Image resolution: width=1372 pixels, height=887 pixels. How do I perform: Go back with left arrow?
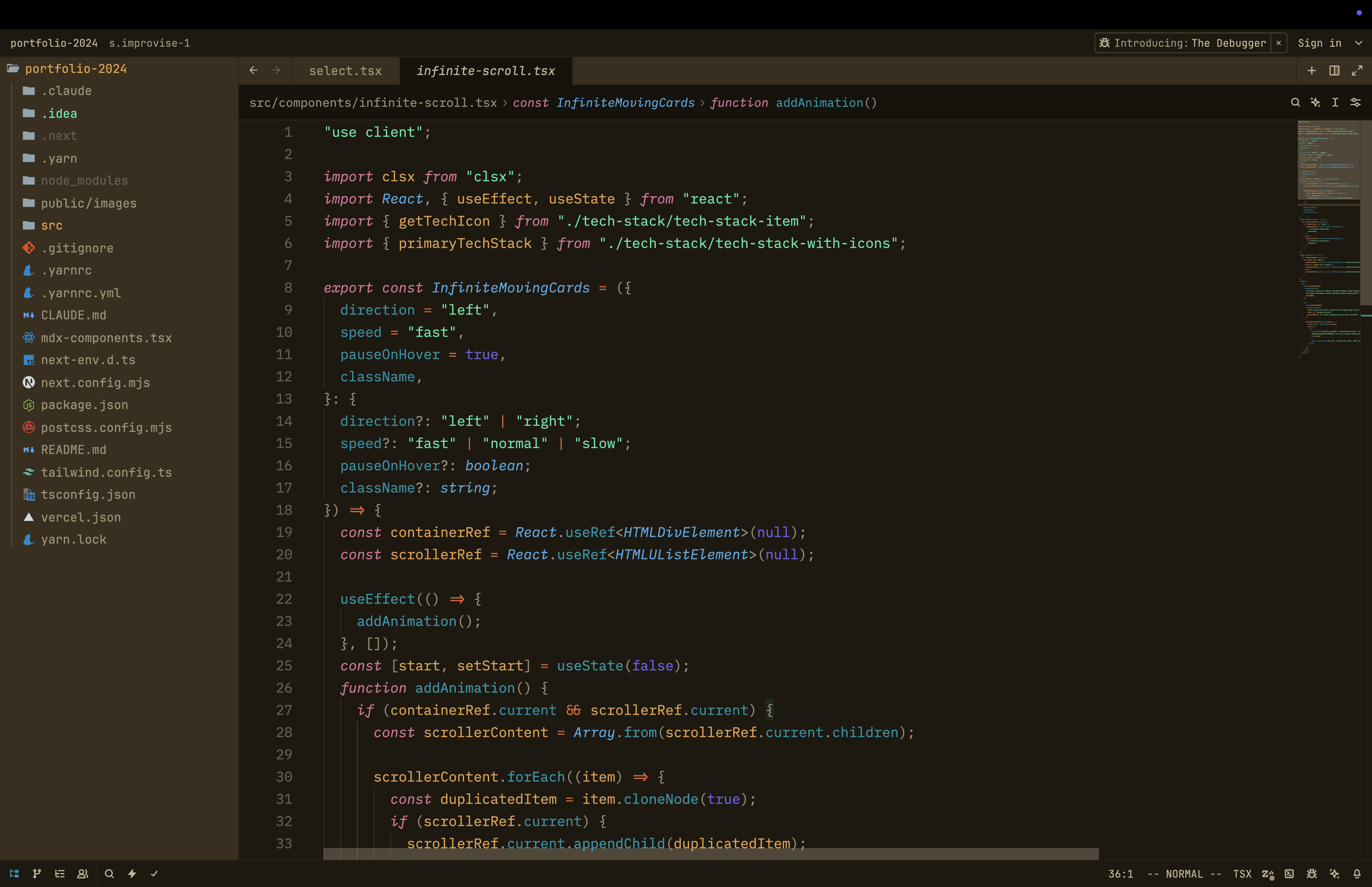(253, 70)
